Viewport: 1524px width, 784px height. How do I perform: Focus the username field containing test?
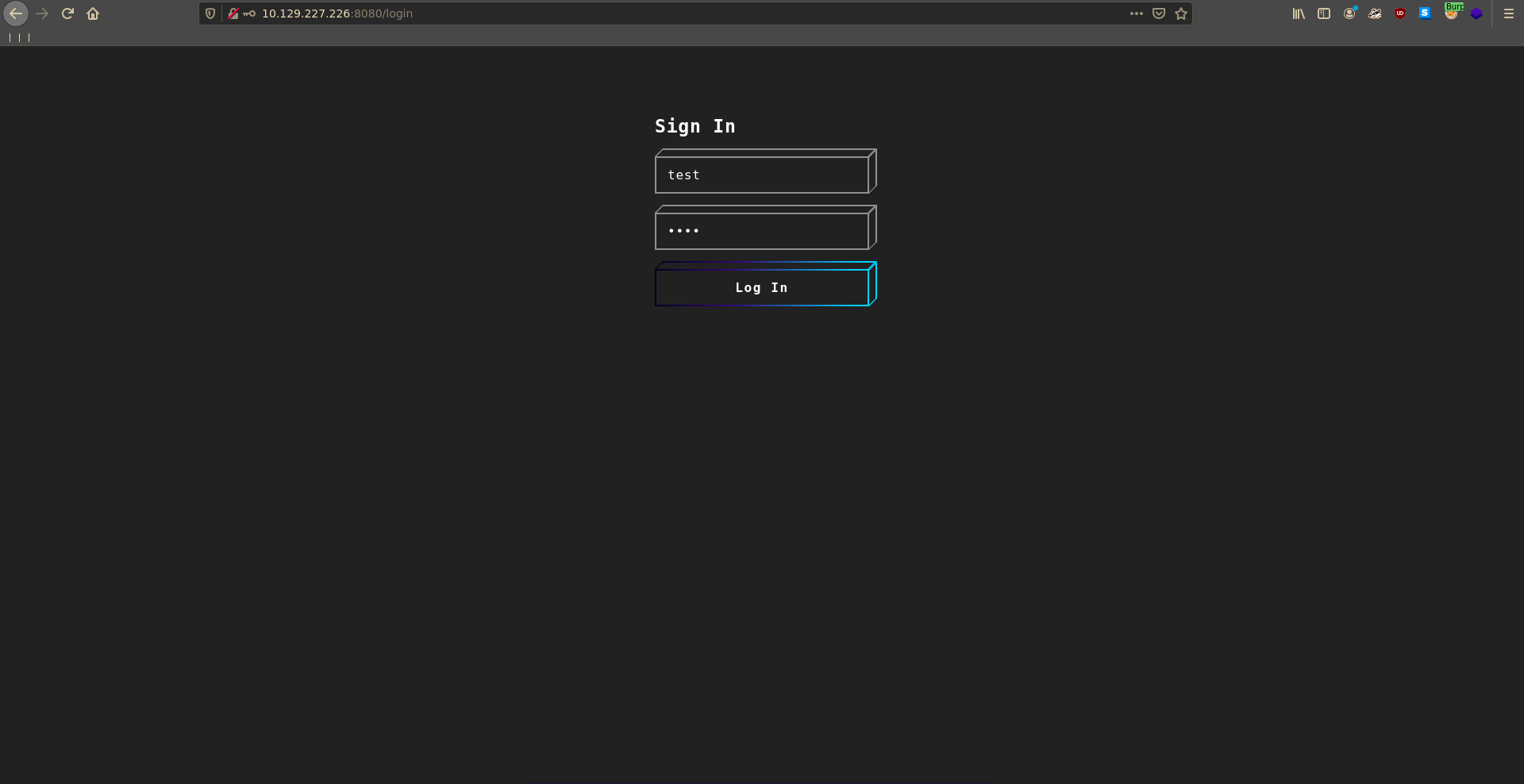(x=761, y=175)
